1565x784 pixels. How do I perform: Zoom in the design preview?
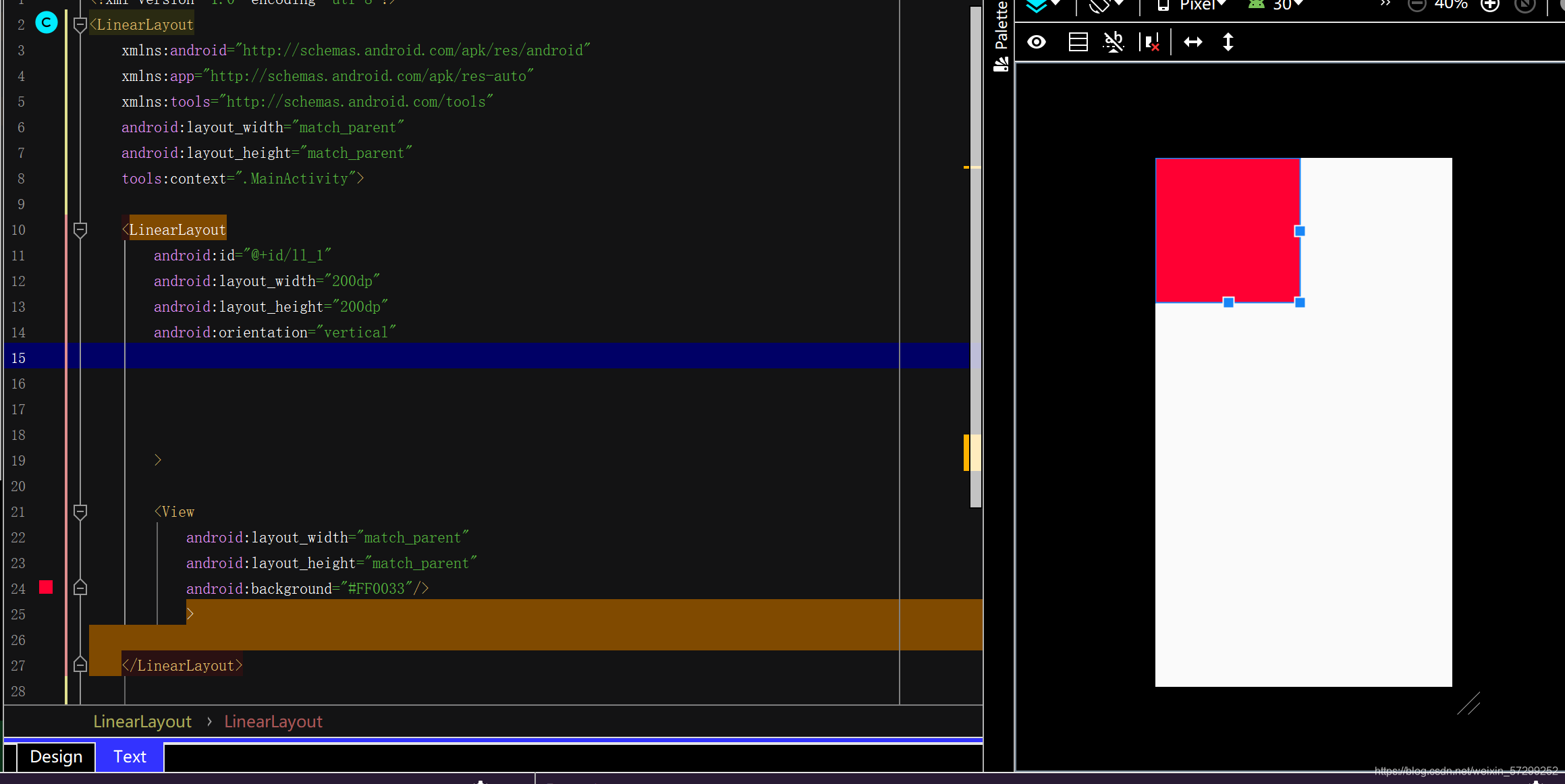pos(1490,5)
